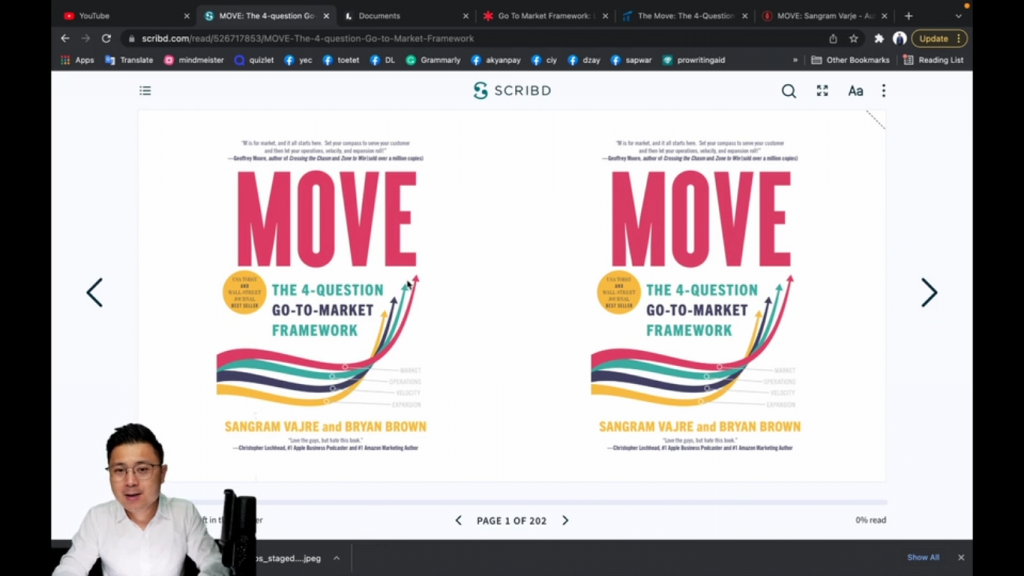Go to previous page with large left arrow

(x=95, y=293)
